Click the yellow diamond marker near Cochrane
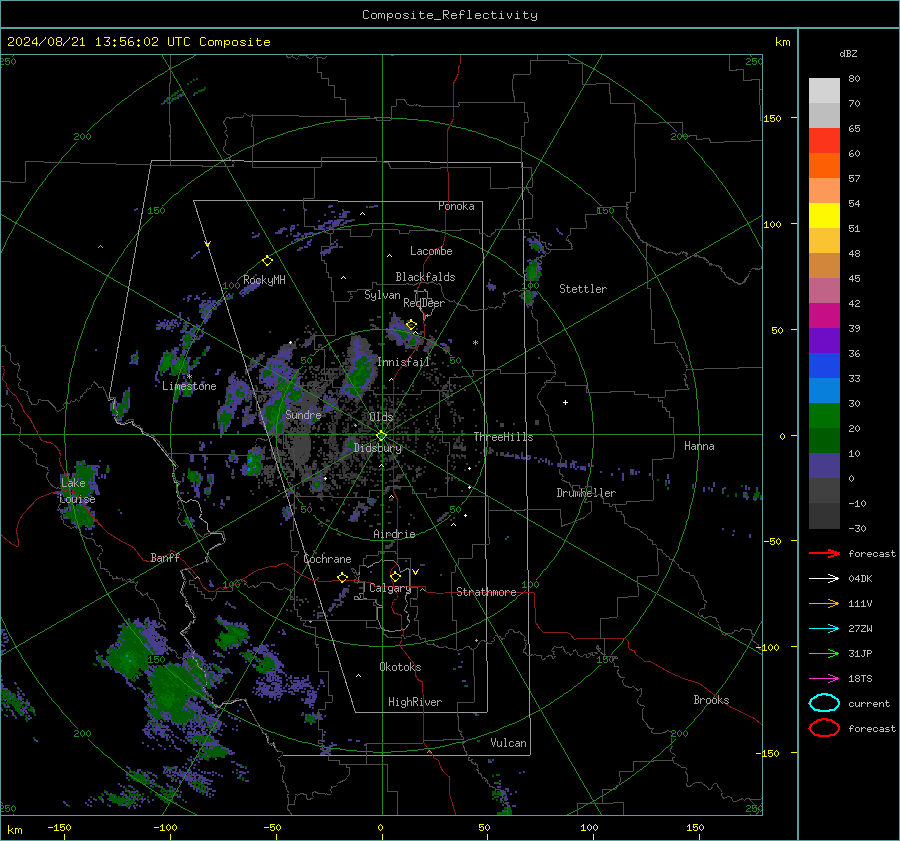 click(x=343, y=577)
